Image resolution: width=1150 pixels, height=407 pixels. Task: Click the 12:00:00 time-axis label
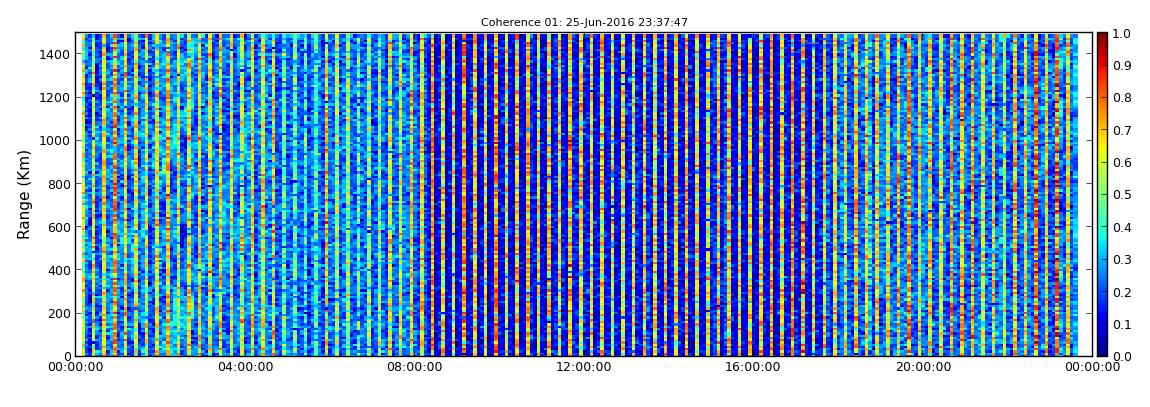(585, 367)
